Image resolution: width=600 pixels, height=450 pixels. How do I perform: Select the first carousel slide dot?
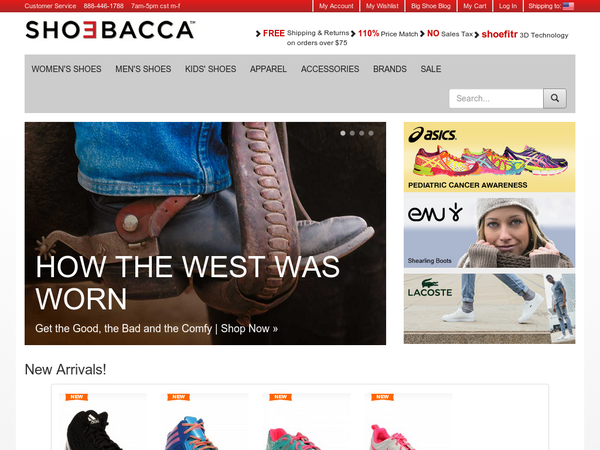tap(343, 133)
